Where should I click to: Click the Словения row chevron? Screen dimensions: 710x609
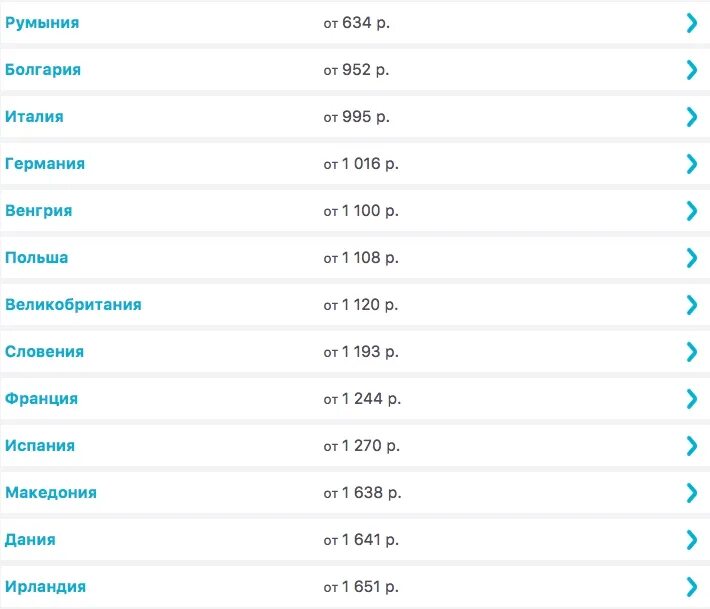click(691, 352)
